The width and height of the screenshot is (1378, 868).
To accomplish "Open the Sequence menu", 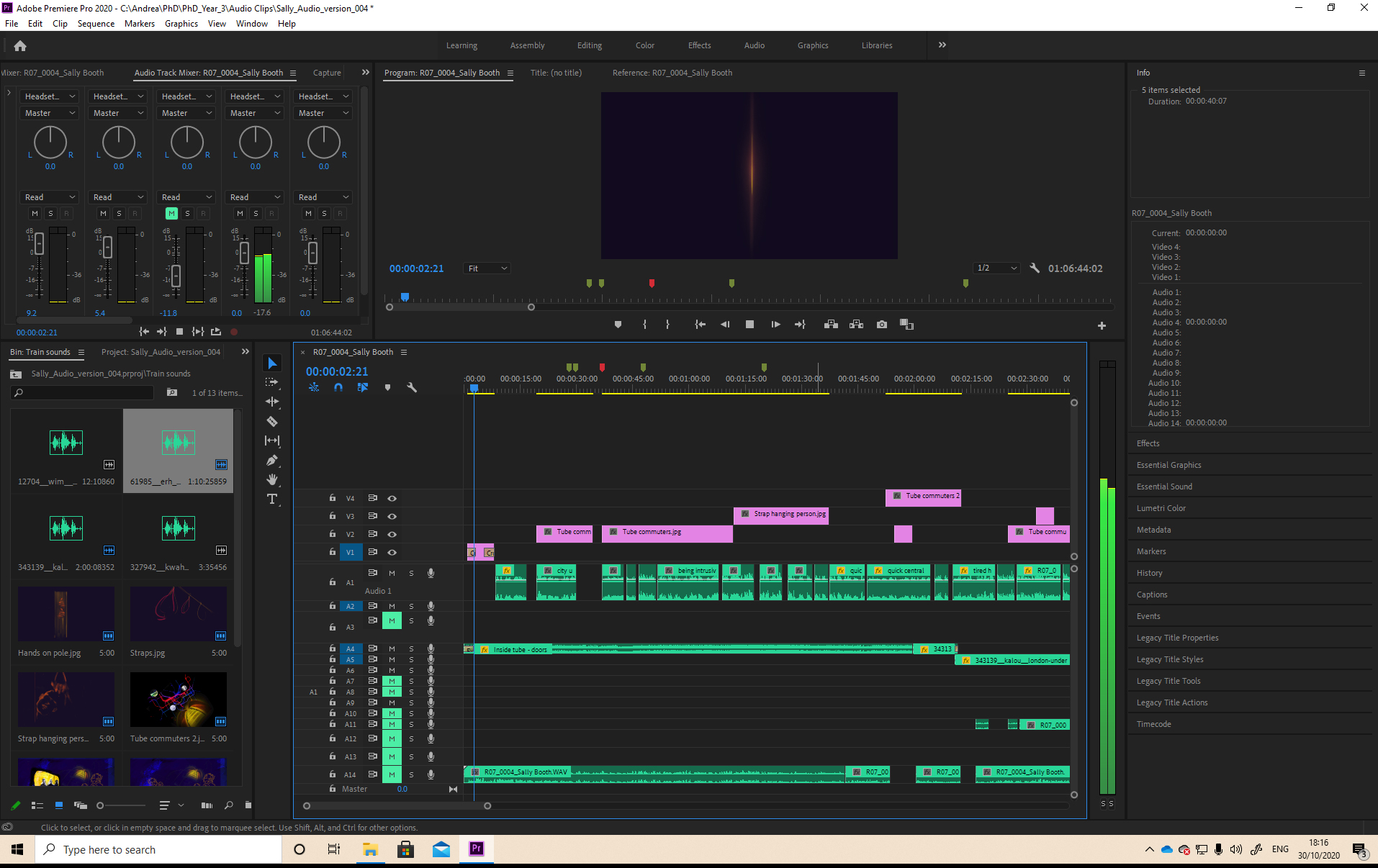I will (96, 24).
